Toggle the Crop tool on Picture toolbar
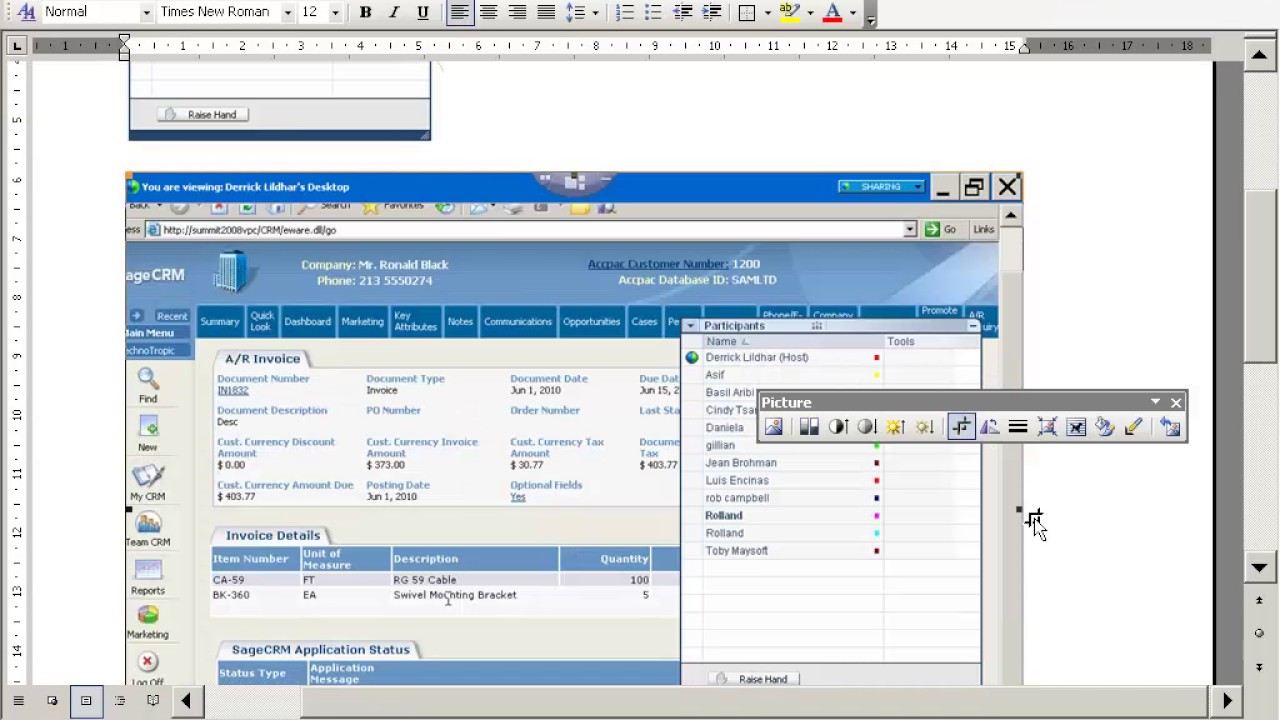The width and height of the screenshot is (1280, 720). coord(960,427)
